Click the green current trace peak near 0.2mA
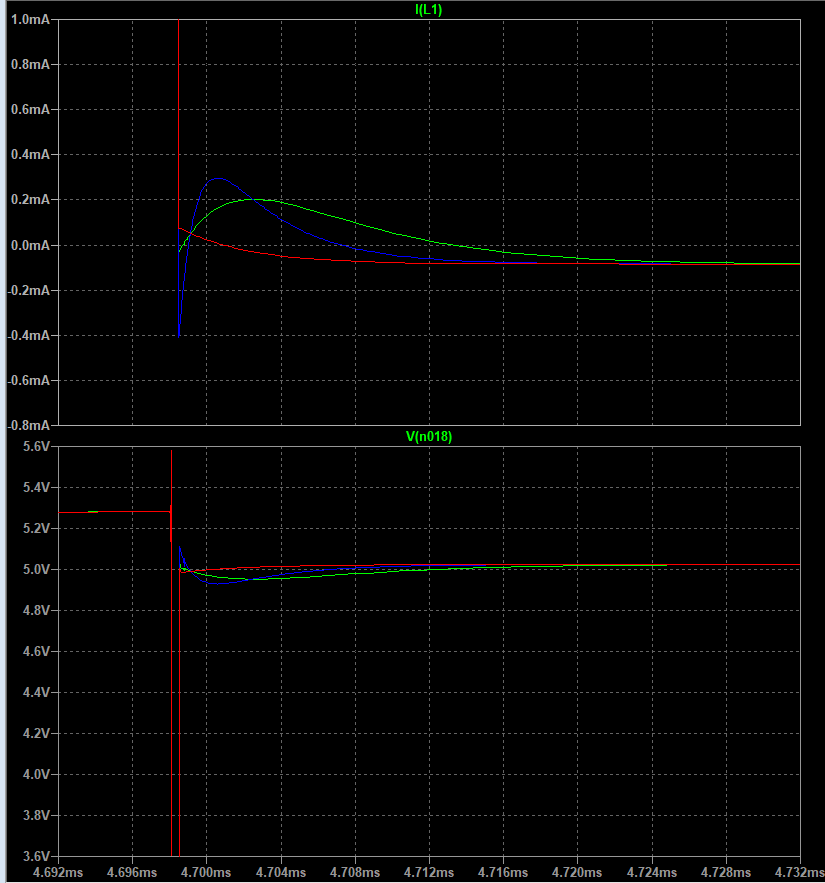 tap(251, 199)
